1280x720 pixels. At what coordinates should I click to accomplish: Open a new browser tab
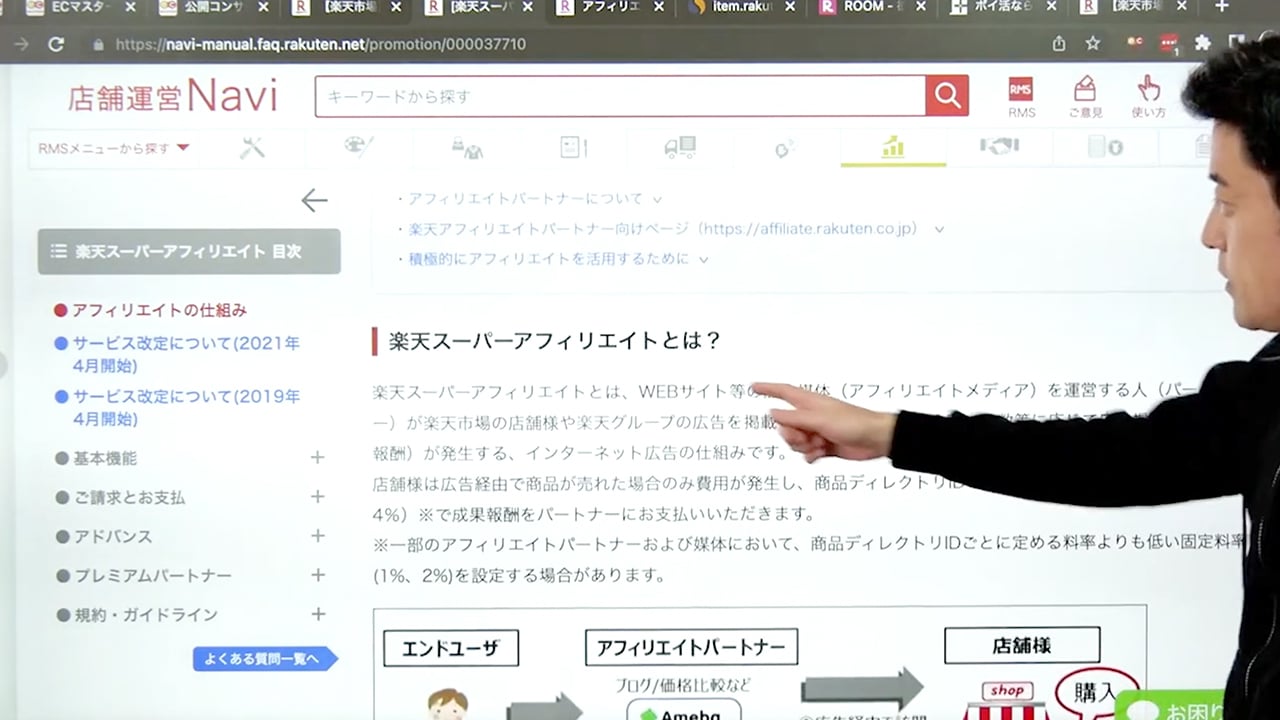click(1221, 7)
